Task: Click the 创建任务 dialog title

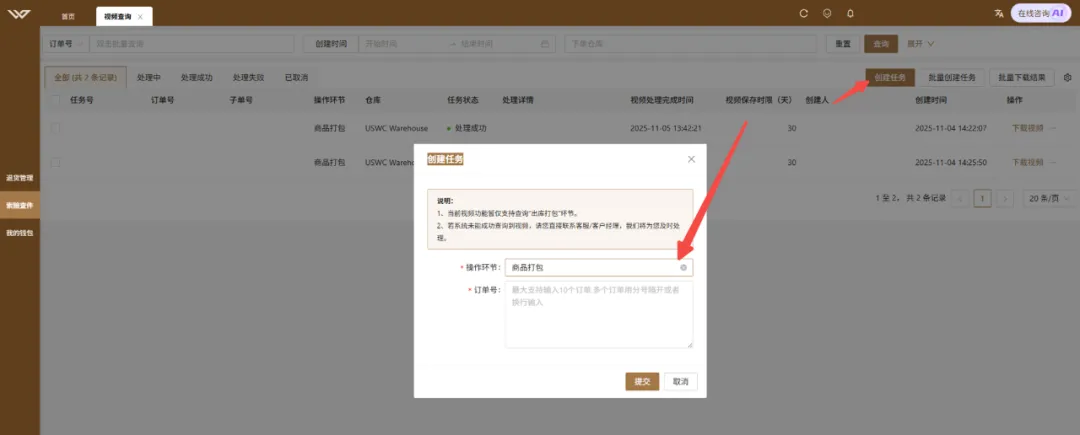Action: 445,159
